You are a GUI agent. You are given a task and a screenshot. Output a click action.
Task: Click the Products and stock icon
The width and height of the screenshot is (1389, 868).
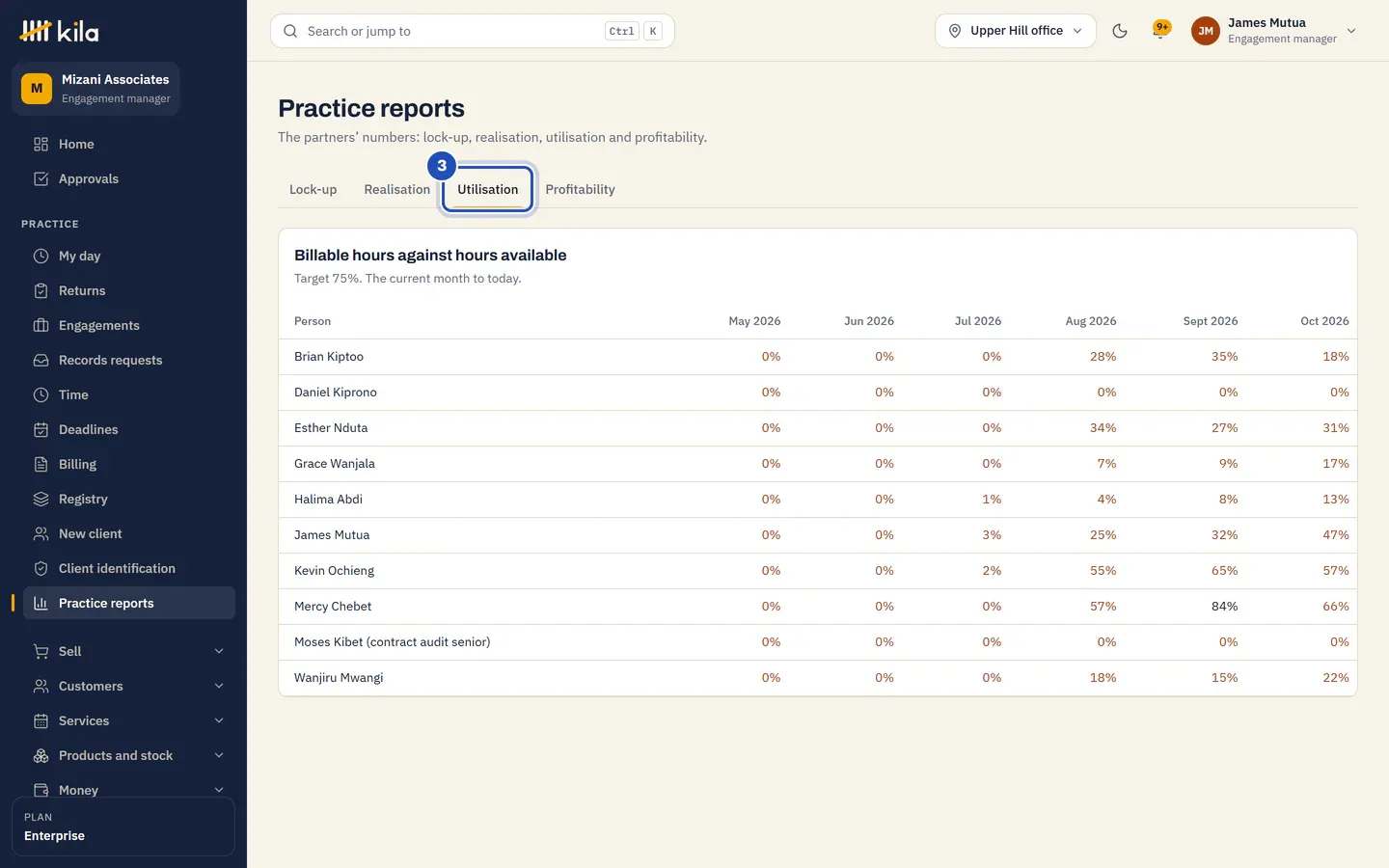point(41,755)
